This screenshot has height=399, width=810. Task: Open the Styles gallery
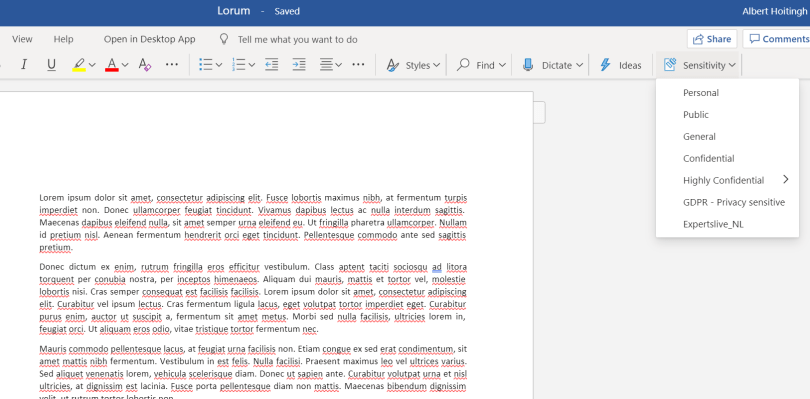[x=413, y=65]
